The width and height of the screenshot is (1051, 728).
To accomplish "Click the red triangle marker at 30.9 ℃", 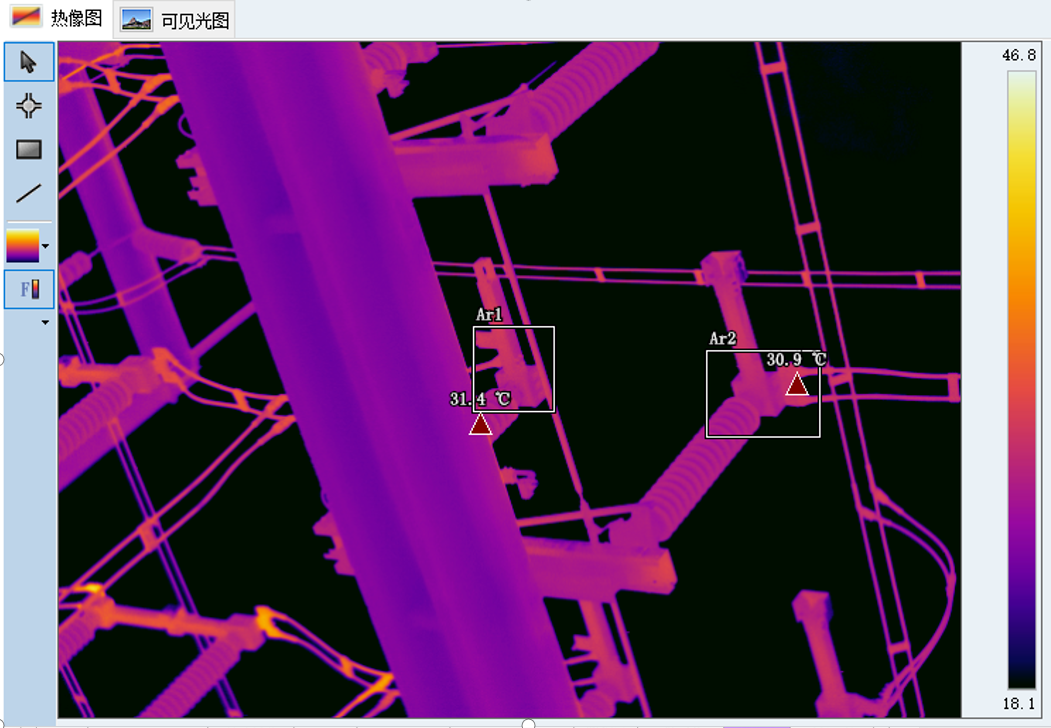I will [x=797, y=384].
